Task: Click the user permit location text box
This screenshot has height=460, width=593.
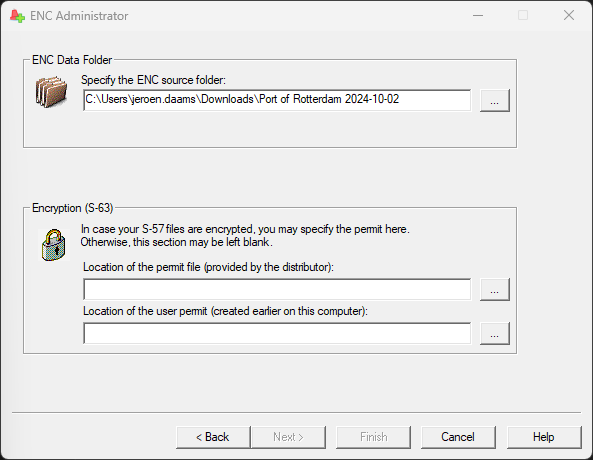Action: pyautogui.click(x=277, y=333)
